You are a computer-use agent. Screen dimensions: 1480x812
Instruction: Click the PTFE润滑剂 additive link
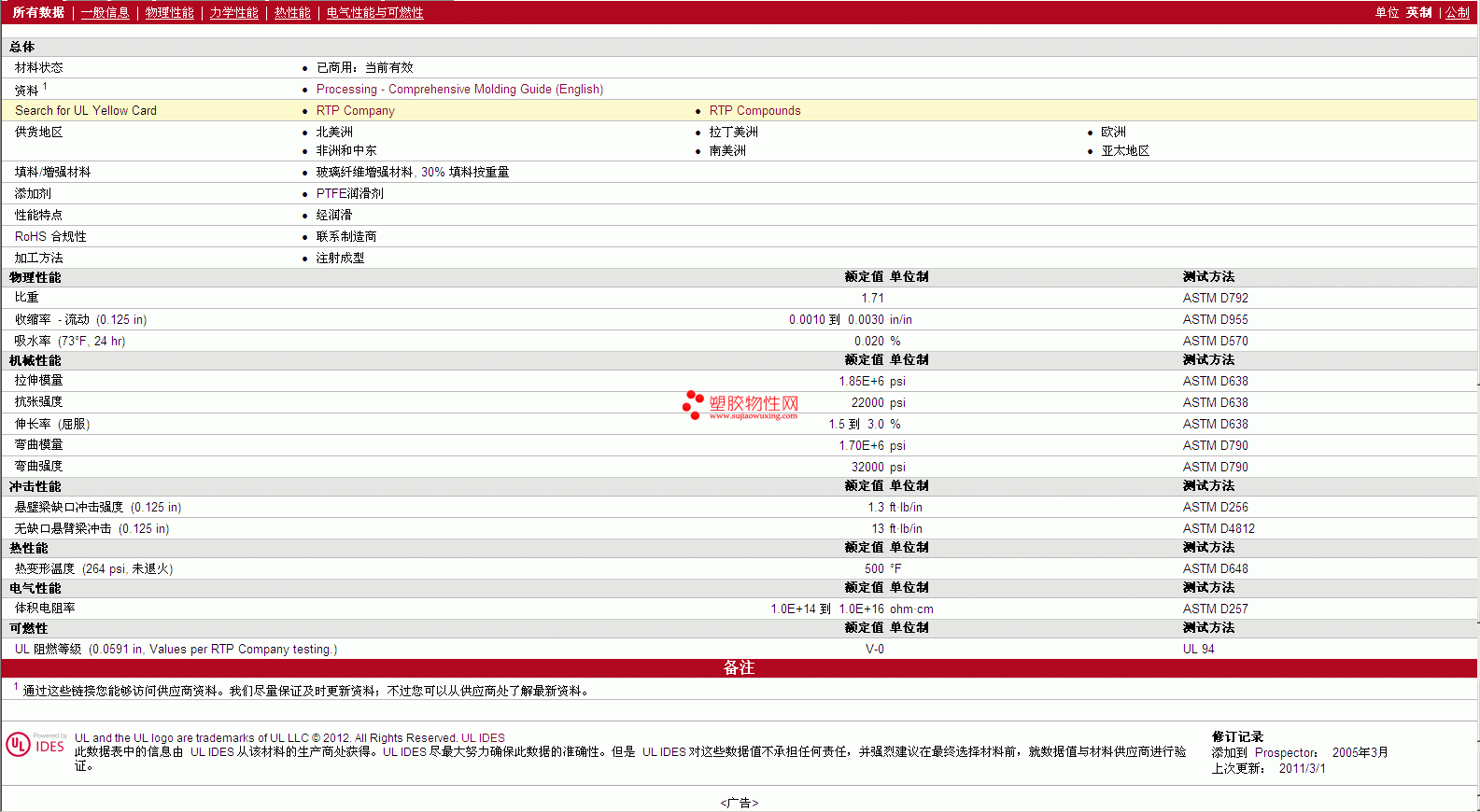pos(349,193)
